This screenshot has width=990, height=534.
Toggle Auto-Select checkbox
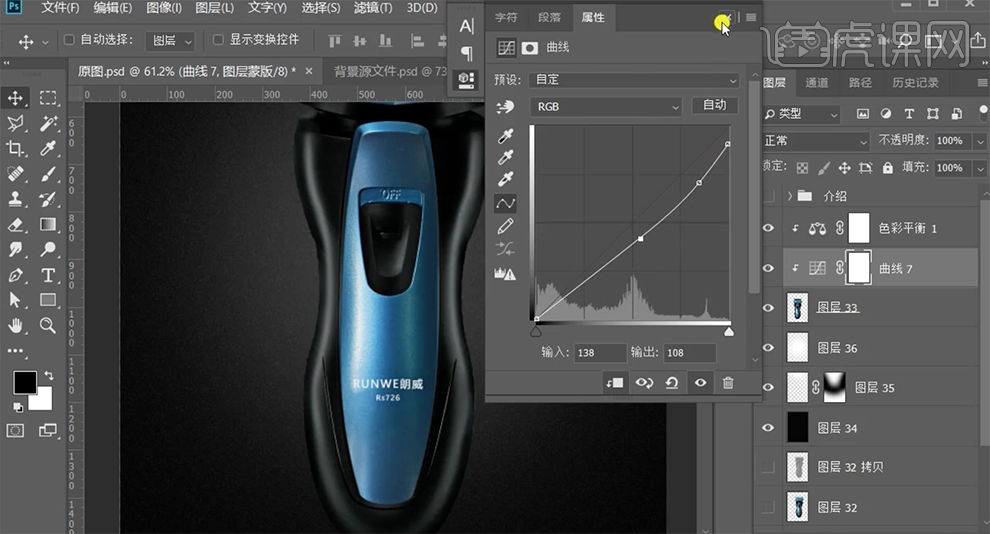pyautogui.click(x=69, y=40)
